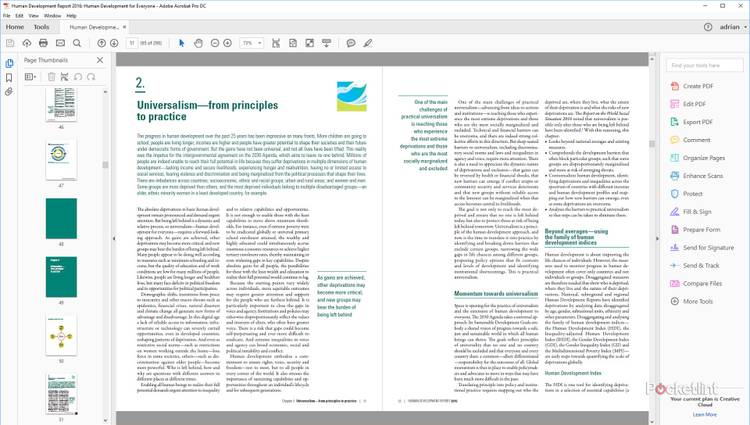
Task: Open Compare Files tool
Action: [x=696, y=283]
